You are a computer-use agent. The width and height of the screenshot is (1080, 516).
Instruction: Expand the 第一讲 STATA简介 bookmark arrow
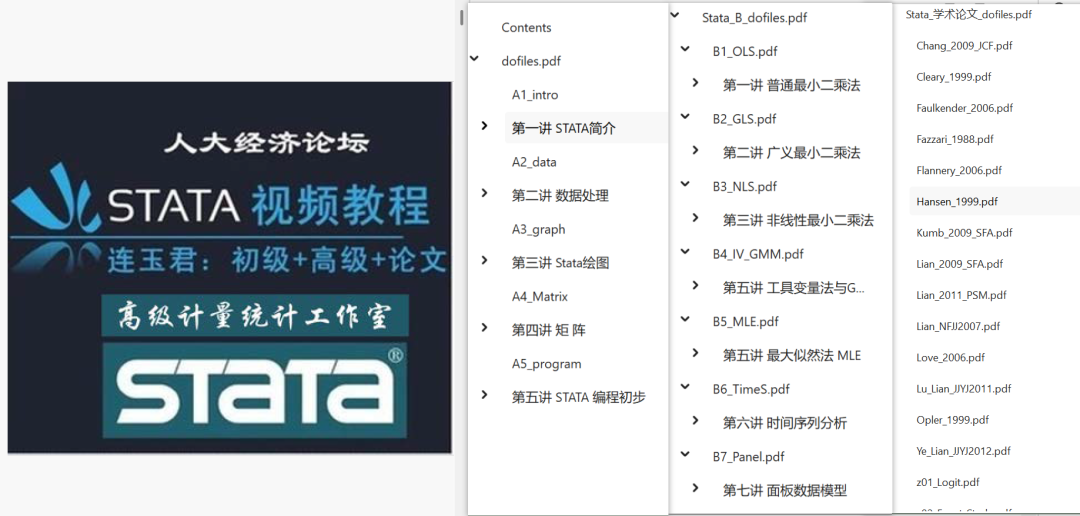(485, 127)
